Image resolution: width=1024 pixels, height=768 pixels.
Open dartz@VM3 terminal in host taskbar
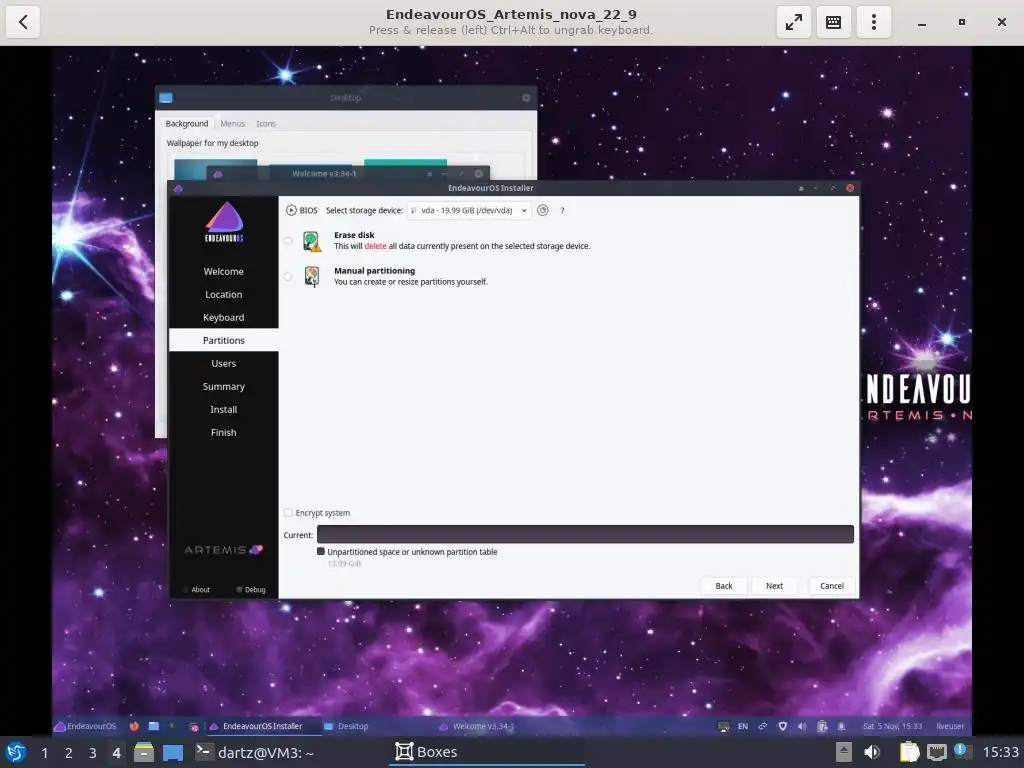point(255,752)
